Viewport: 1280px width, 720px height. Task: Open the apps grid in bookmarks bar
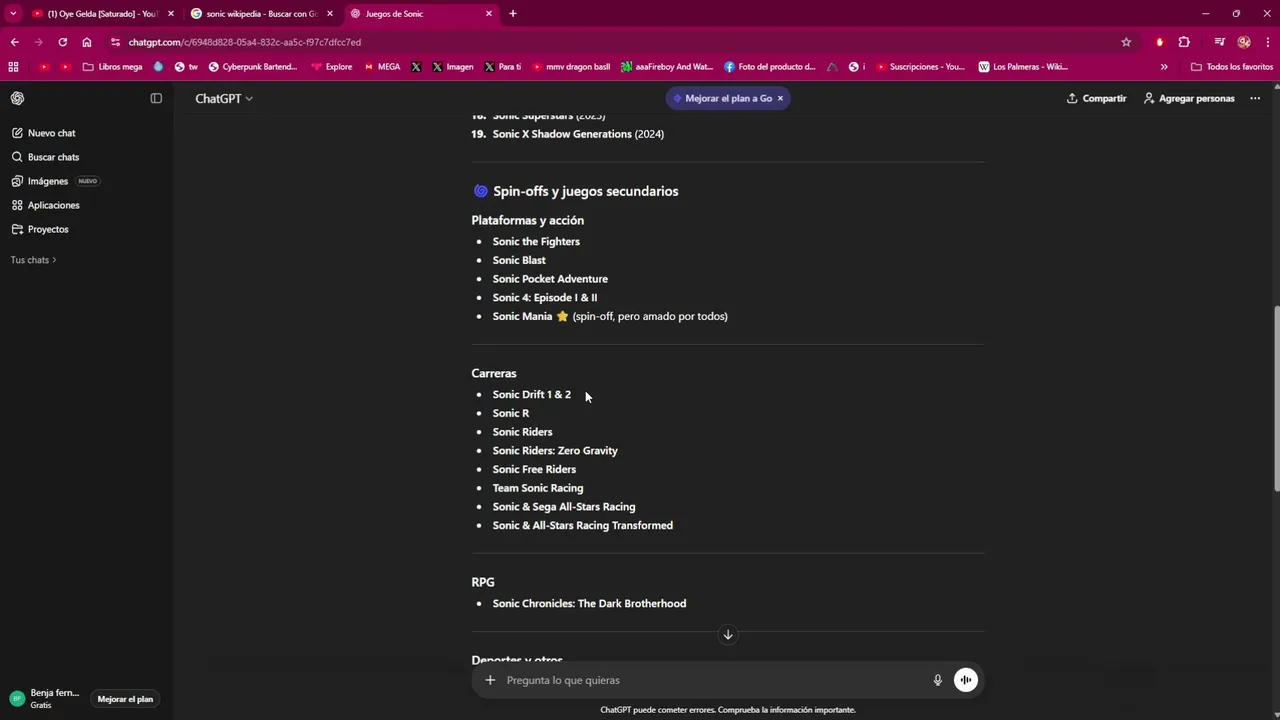coord(13,67)
